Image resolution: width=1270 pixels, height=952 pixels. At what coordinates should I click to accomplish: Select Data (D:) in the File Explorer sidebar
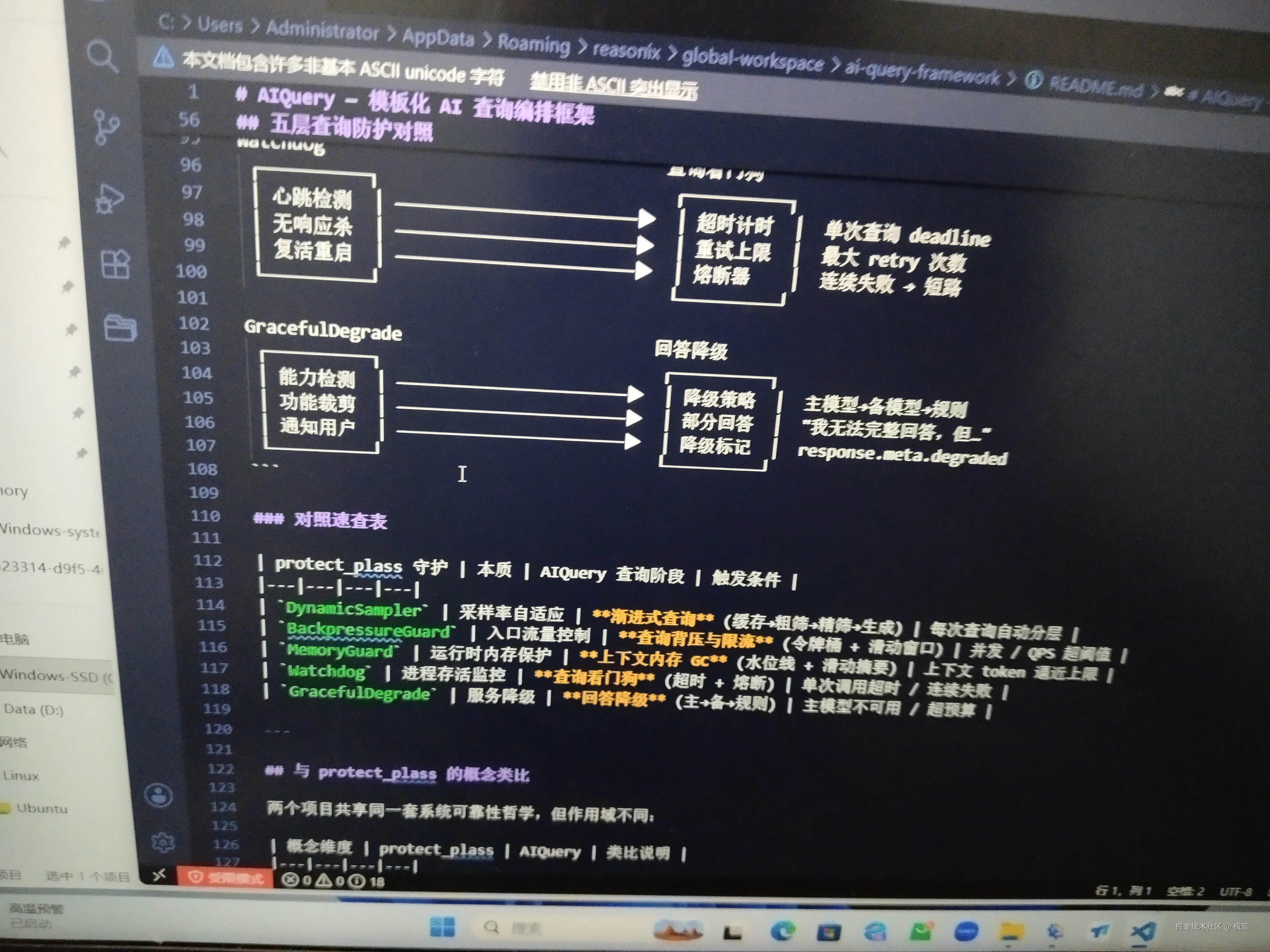click(x=33, y=709)
